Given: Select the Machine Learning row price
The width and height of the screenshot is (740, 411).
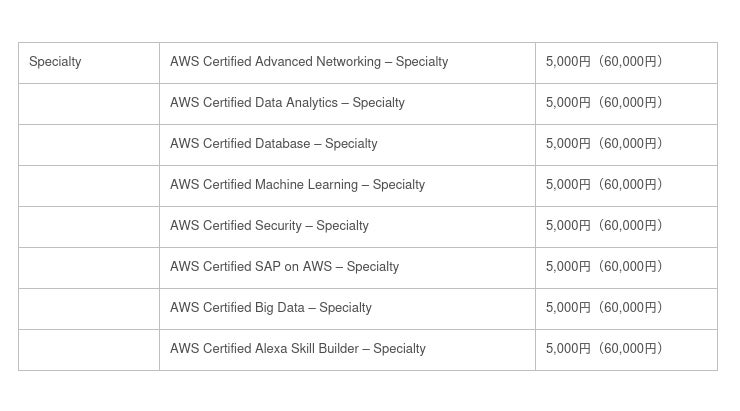Looking at the screenshot, I should [604, 185].
